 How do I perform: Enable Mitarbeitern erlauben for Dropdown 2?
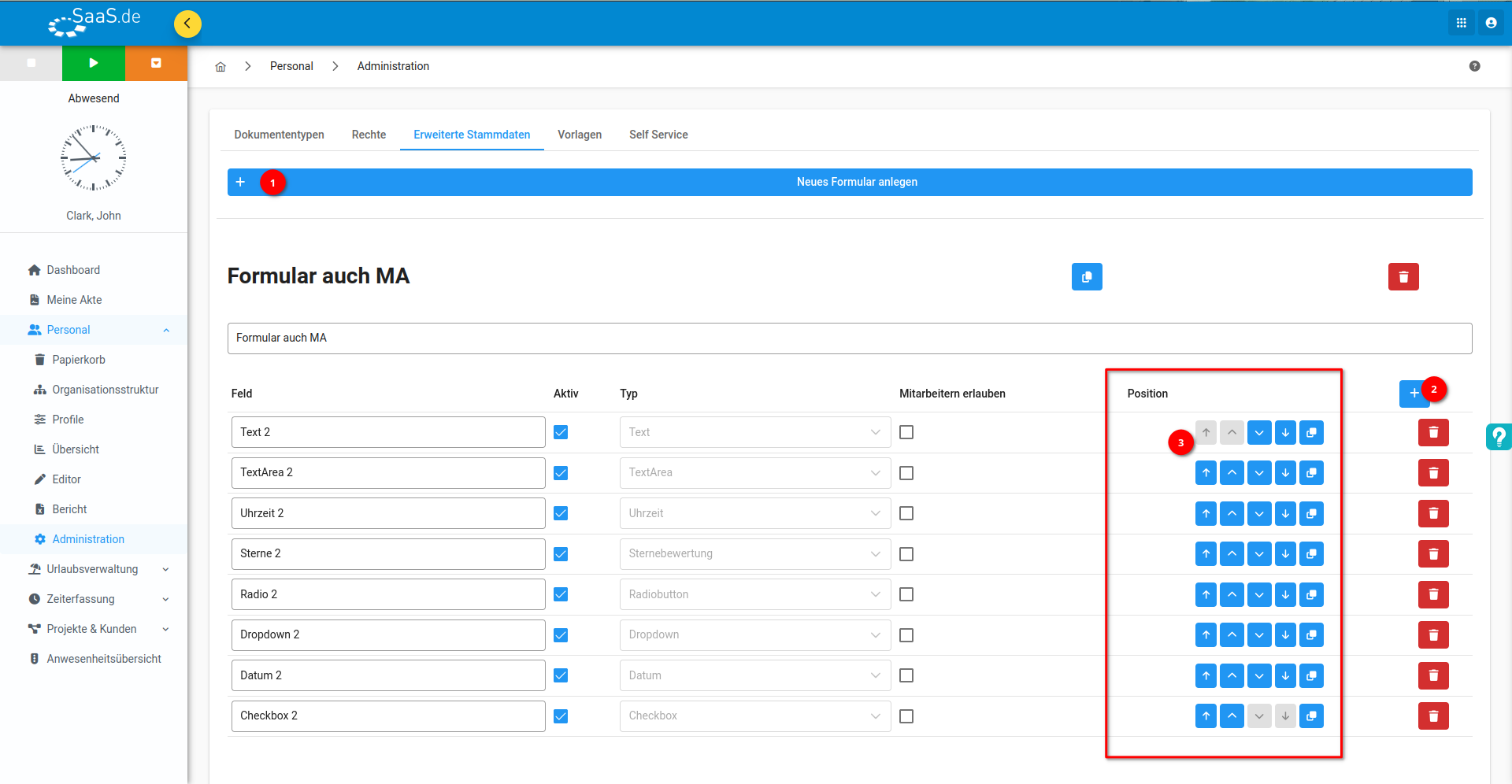(x=906, y=635)
